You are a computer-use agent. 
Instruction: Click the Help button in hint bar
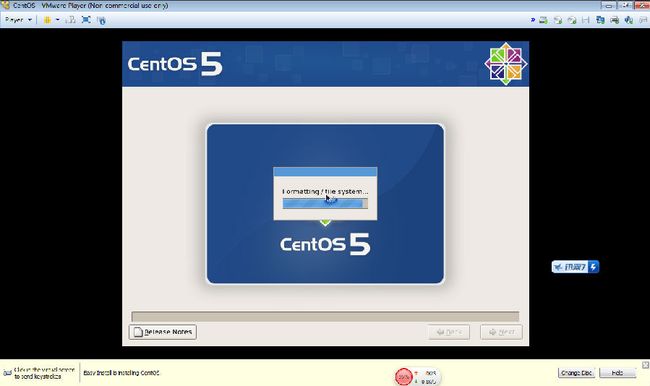pos(617,373)
